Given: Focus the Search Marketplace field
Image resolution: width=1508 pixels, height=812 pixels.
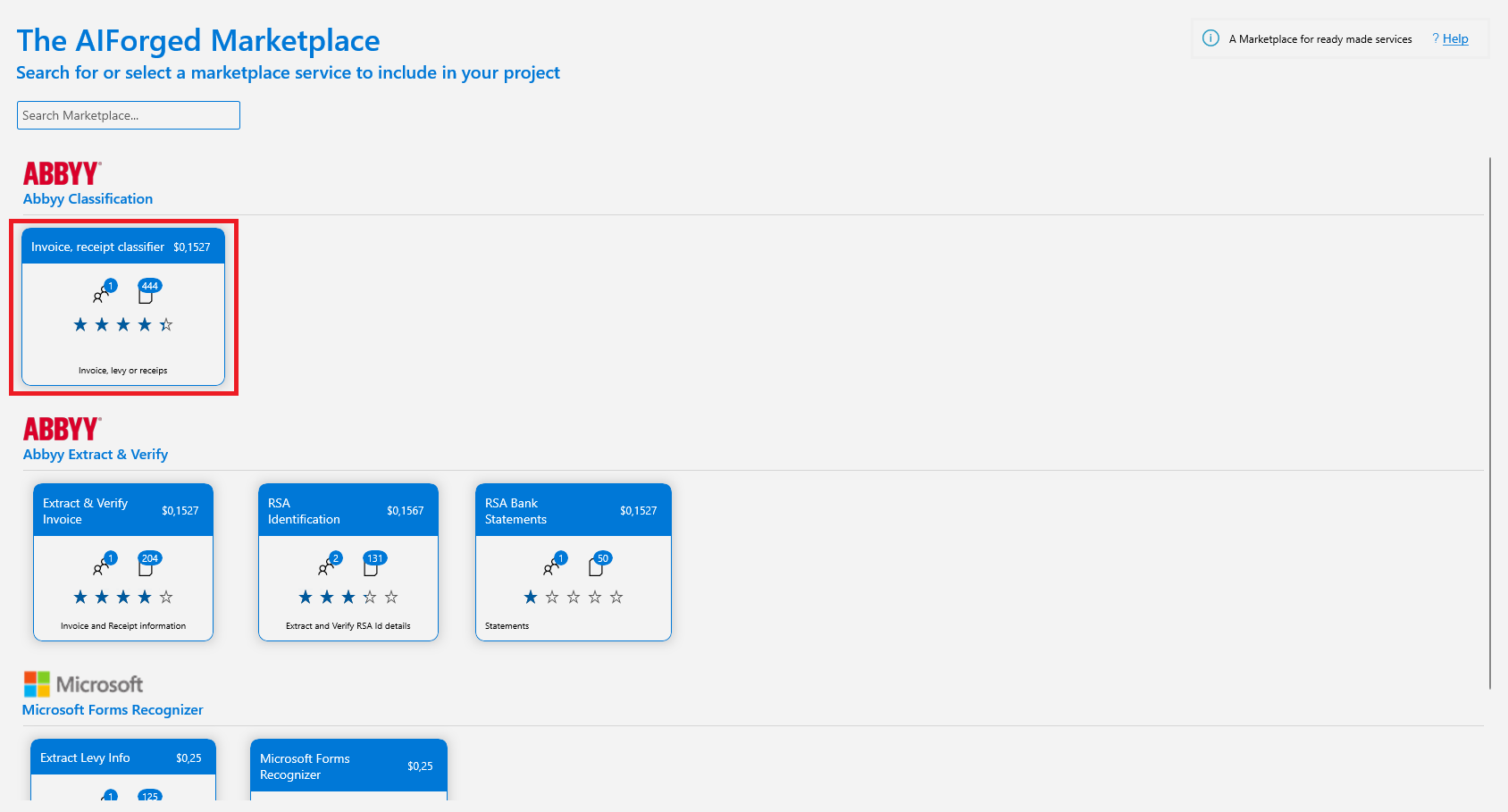Looking at the screenshot, I should pyautogui.click(x=129, y=115).
